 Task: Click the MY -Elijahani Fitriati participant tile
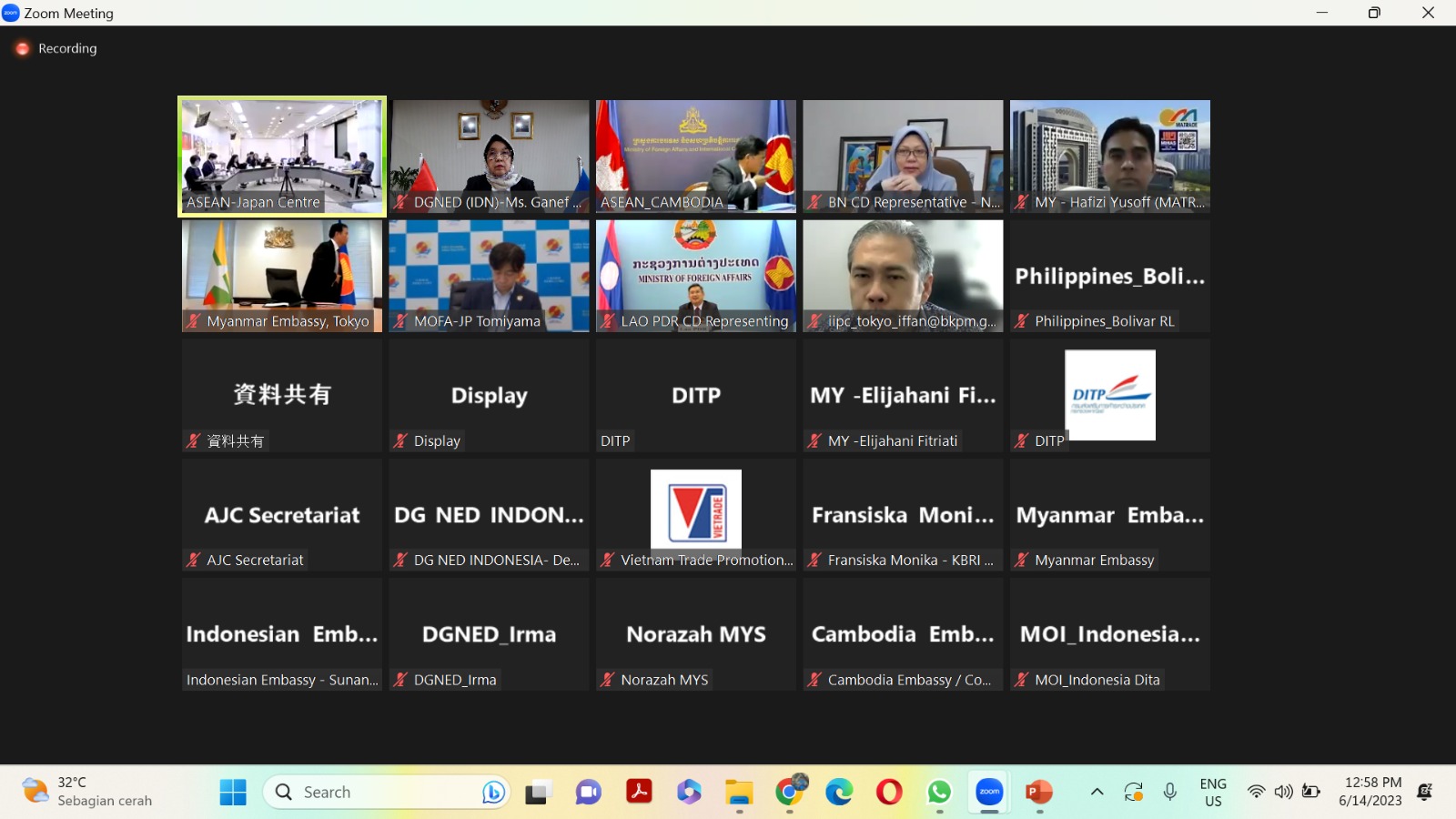click(903, 396)
